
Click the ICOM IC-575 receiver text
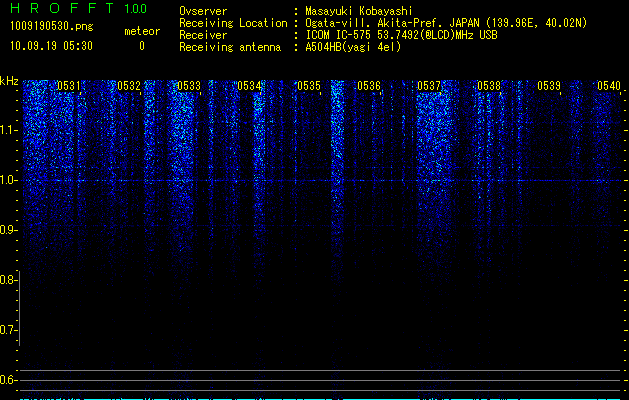401,35
